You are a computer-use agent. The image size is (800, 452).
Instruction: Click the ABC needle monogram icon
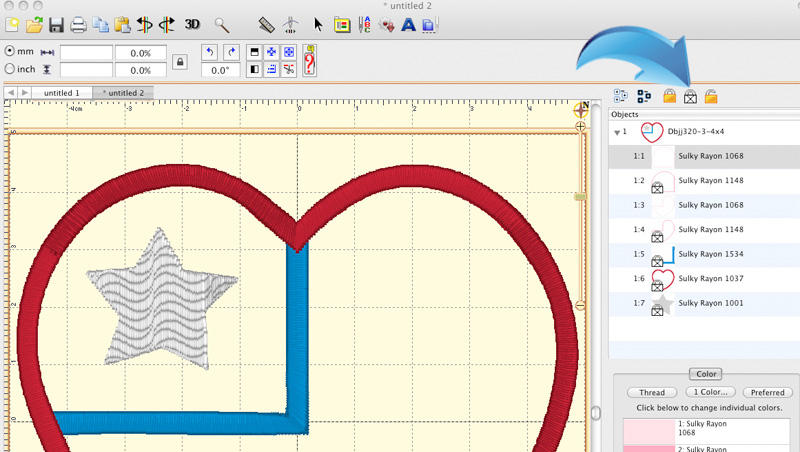point(364,24)
